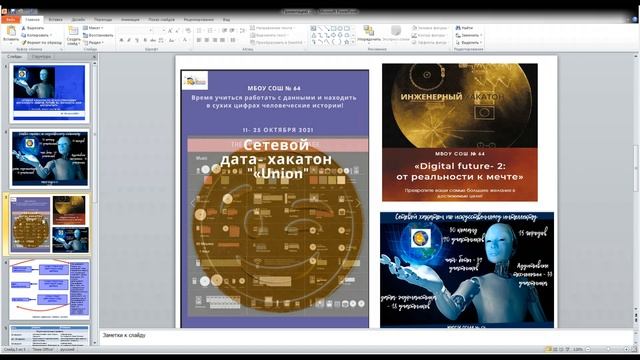This screenshot has width=640, height=360.
Task: Click the Increase List Level icon
Action: point(232,31)
